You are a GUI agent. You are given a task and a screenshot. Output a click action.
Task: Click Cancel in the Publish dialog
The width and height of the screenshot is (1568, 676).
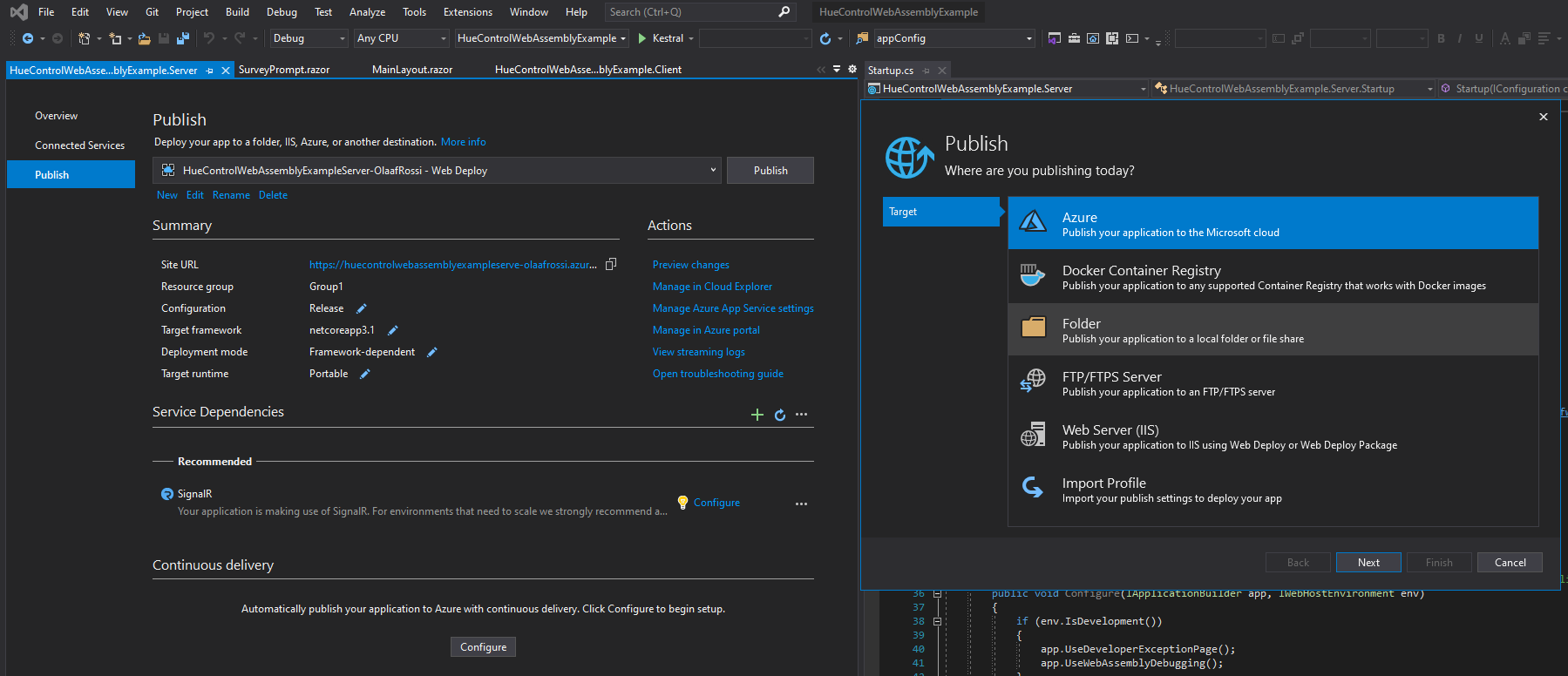[x=1510, y=563]
